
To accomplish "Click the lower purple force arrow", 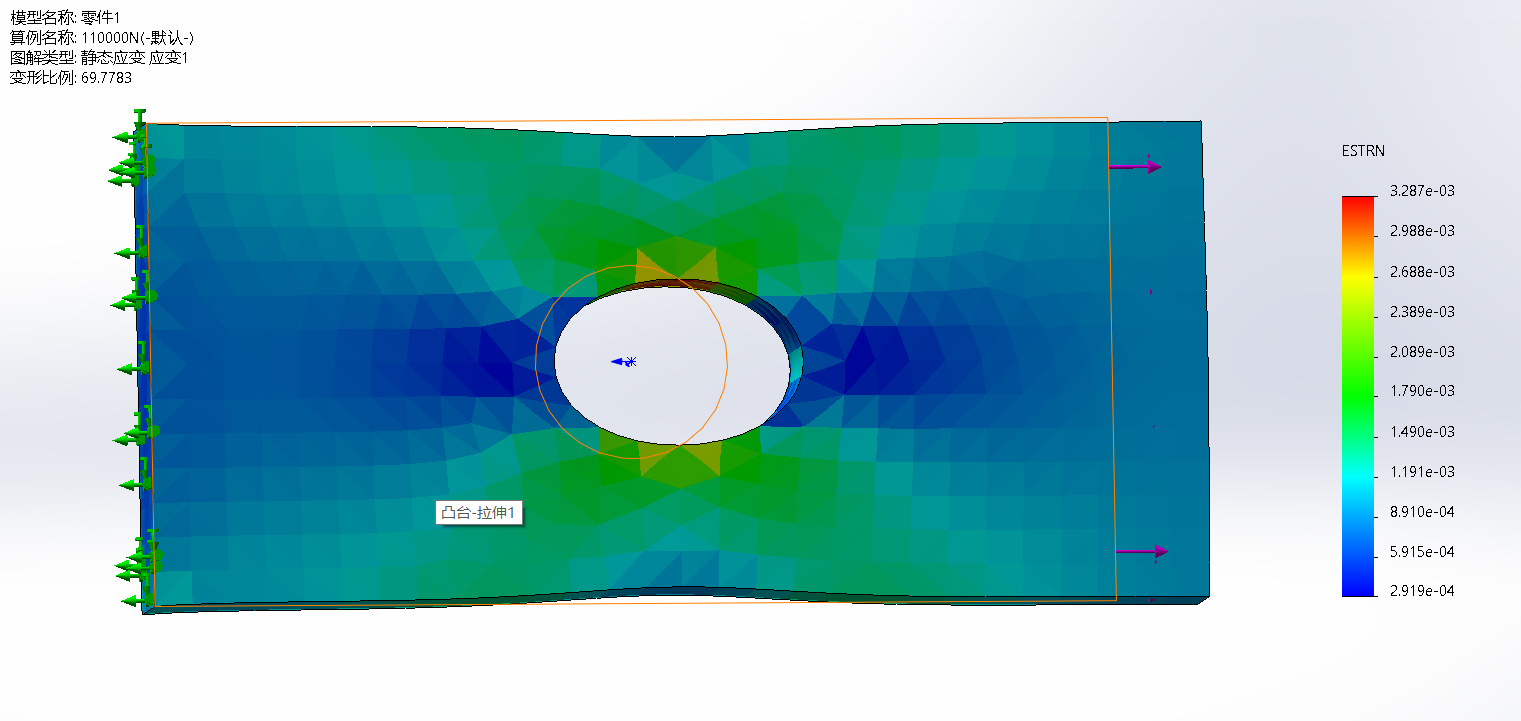I will tap(1142, 551).
